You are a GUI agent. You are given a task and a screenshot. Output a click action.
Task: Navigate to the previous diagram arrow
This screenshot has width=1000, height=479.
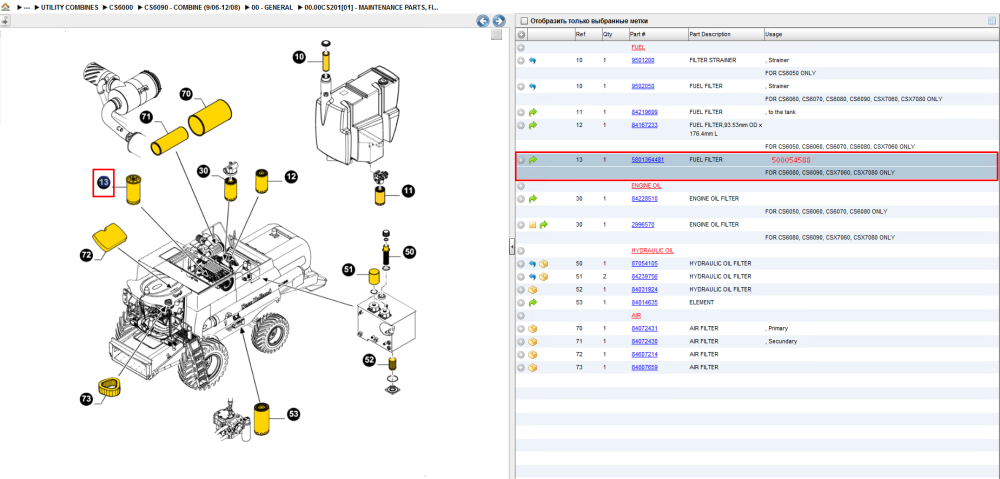(483, 21)
